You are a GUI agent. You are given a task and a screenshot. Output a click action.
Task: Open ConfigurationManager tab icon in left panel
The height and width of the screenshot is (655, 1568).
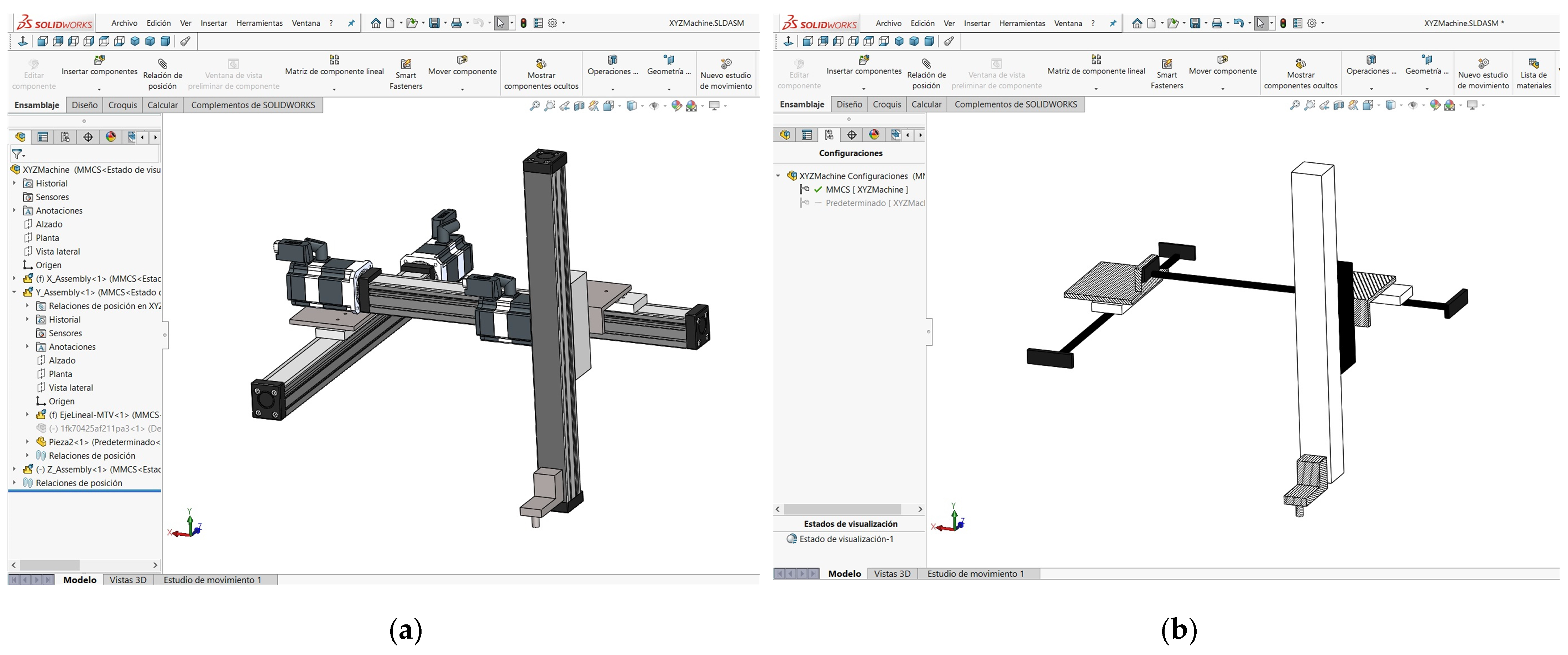pos(65,137)
